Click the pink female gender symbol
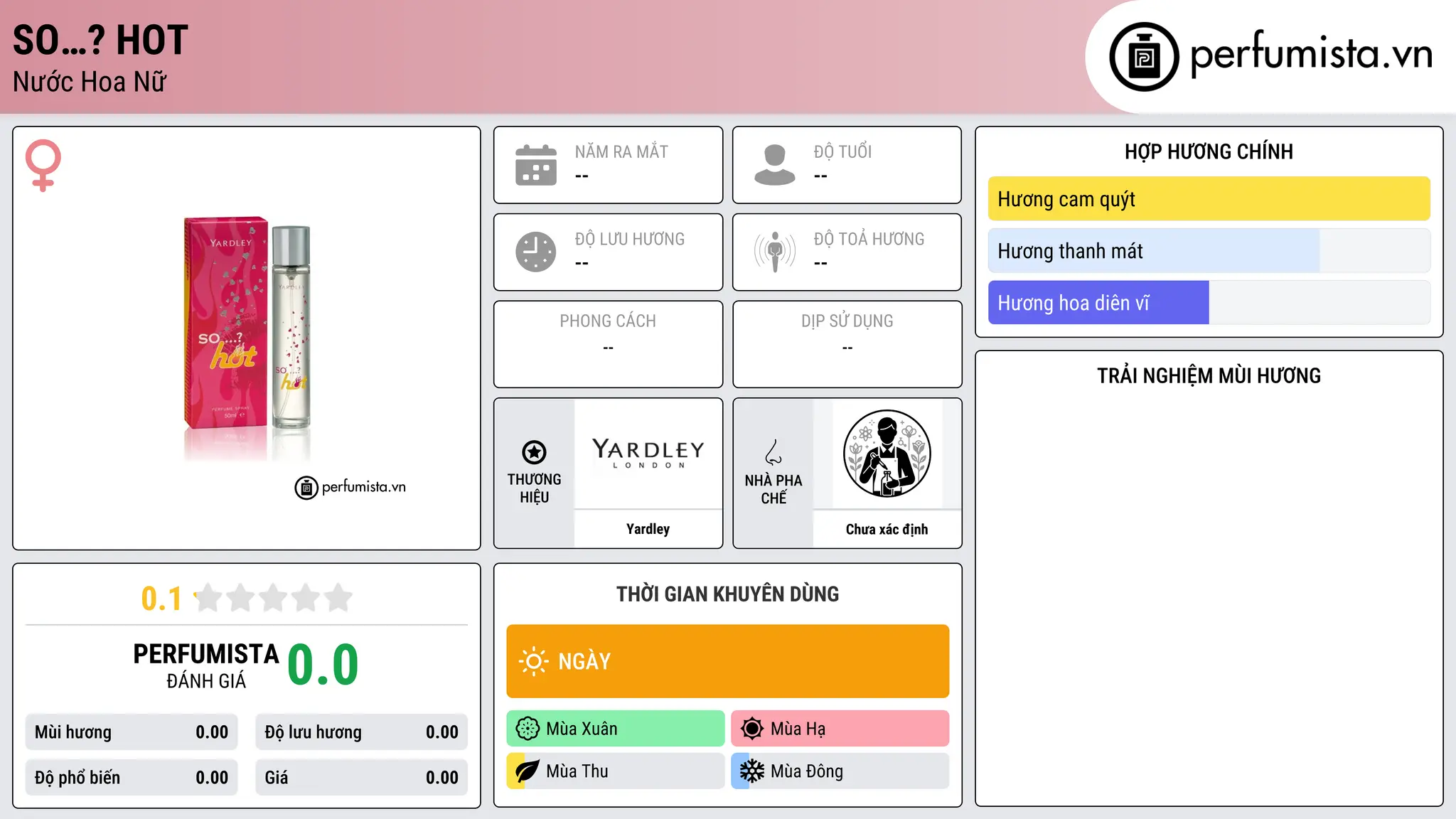The image size is (1456, 819). [43, 165]
